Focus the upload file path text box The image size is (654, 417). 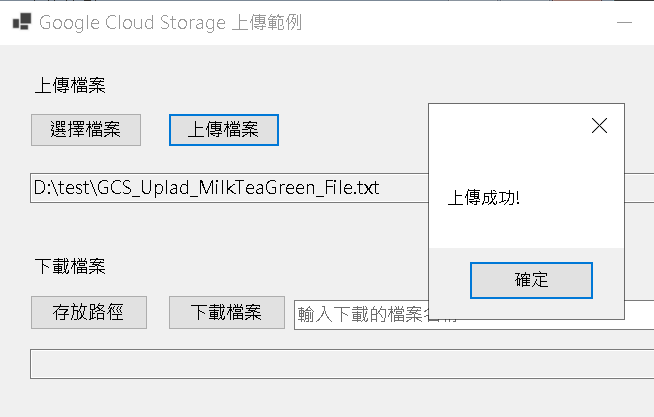click(229, 188)
